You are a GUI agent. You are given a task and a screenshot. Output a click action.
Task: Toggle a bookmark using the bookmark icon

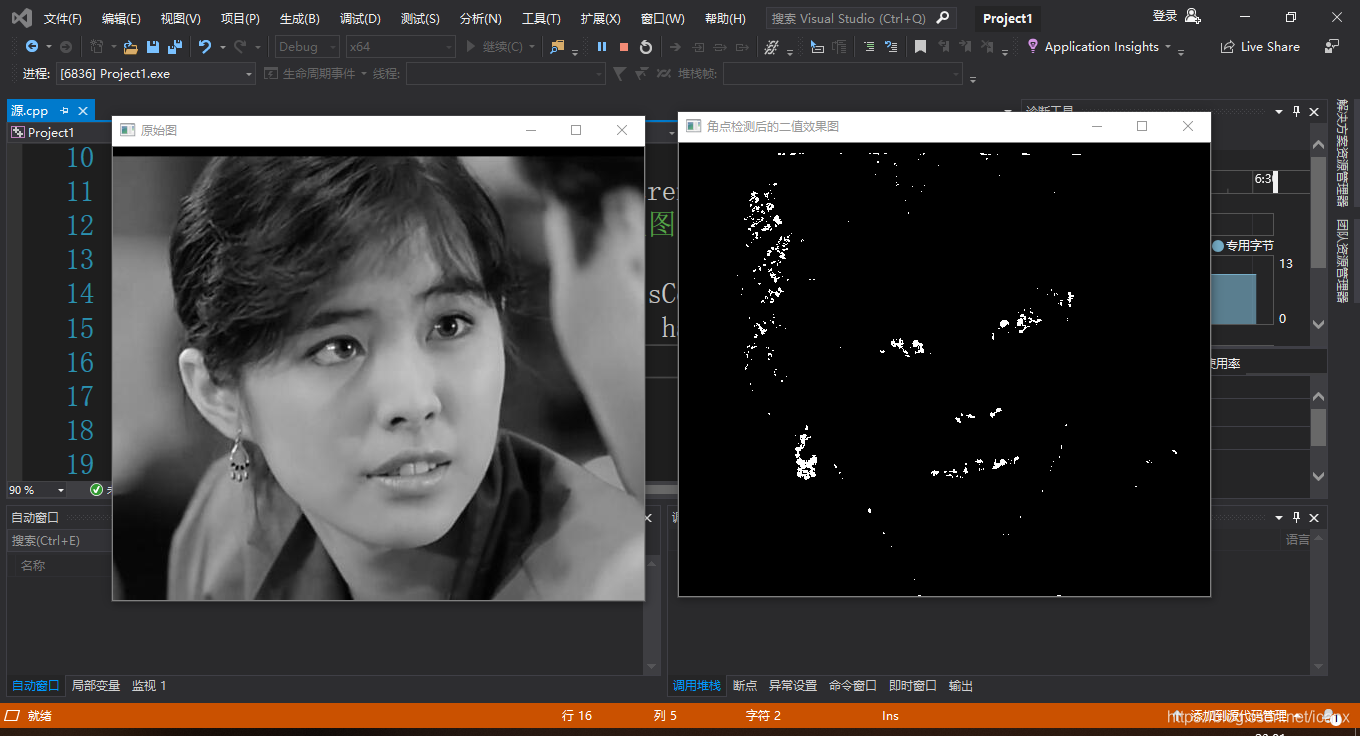(920, 47)
